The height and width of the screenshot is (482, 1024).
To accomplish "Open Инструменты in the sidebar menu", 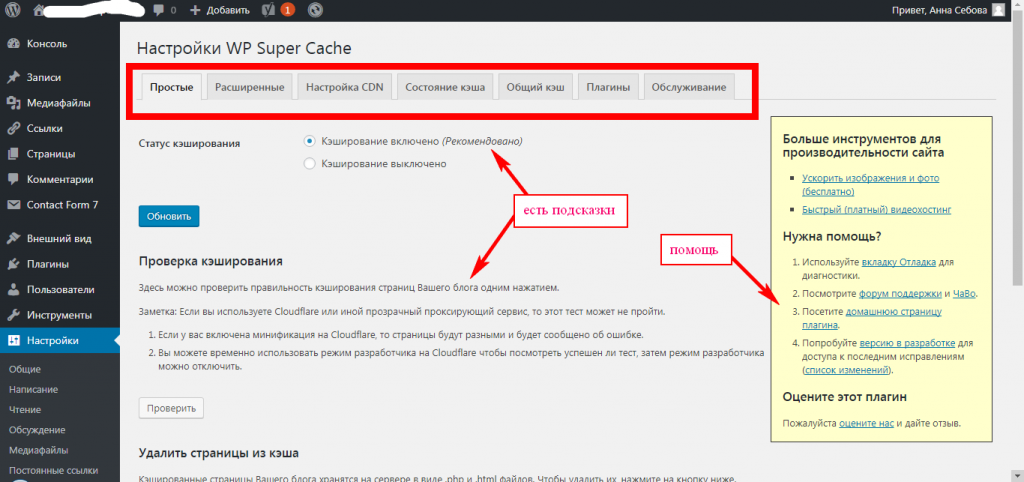I will point(60,315).
